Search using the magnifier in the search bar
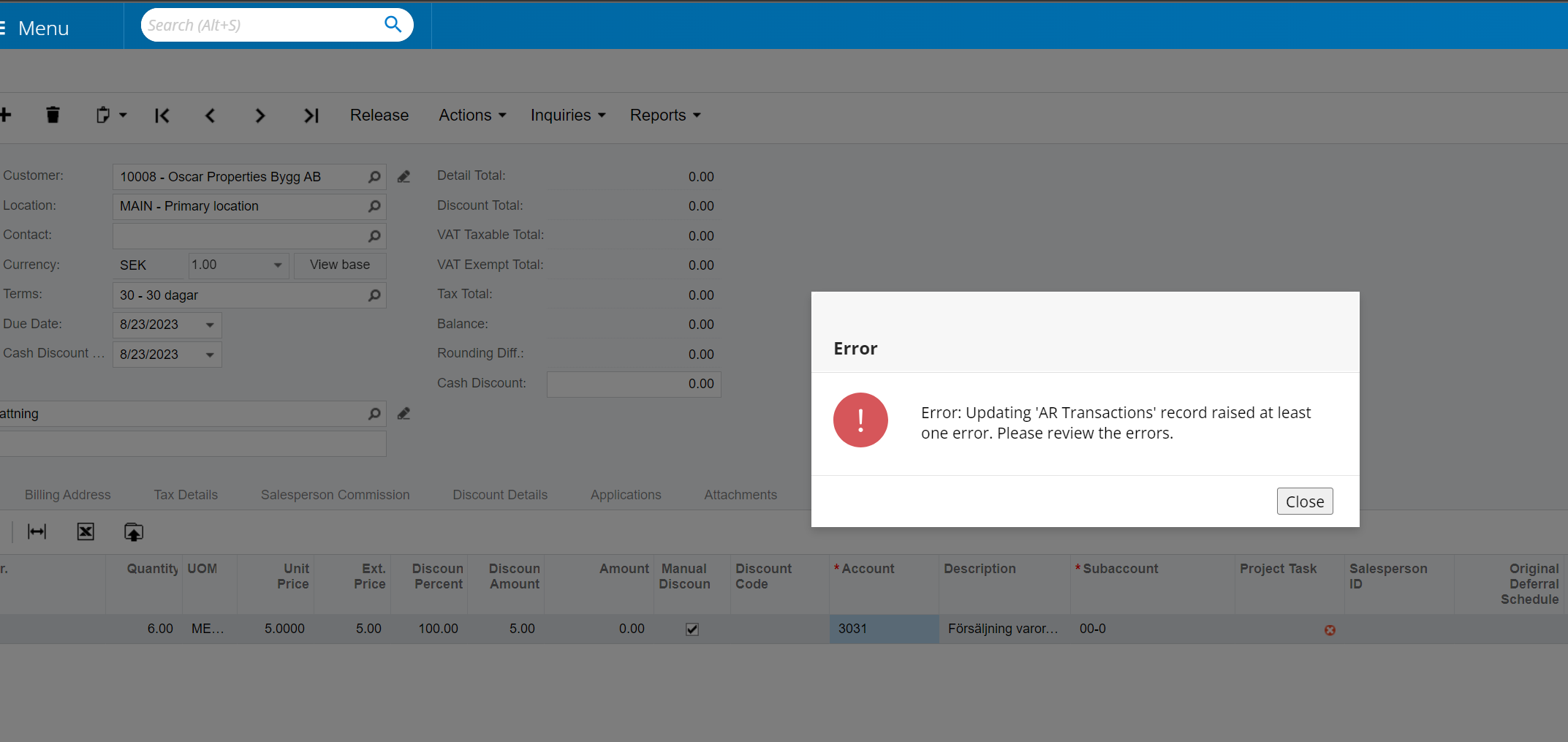 393,24
